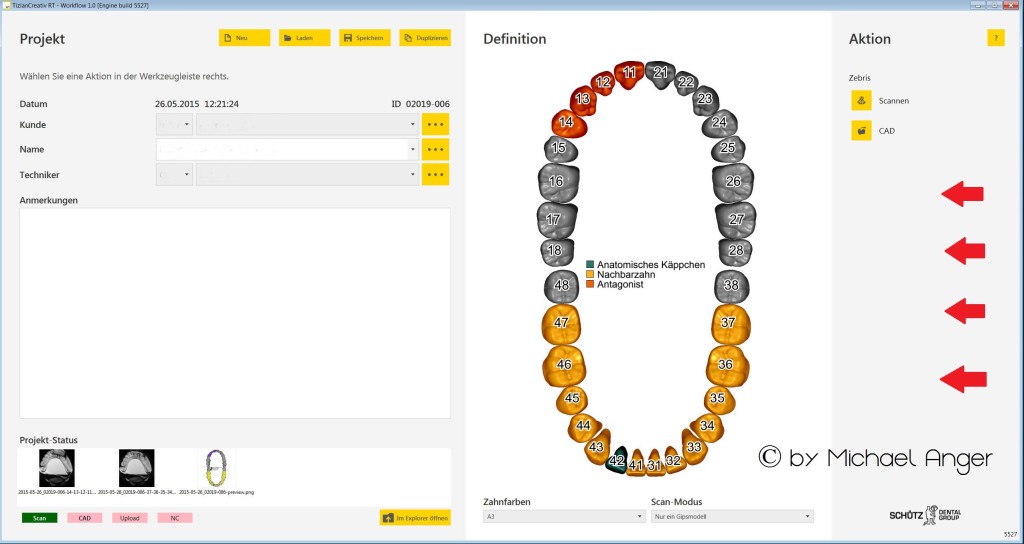Open the preview.png arch thumbnail

point(216,468)
